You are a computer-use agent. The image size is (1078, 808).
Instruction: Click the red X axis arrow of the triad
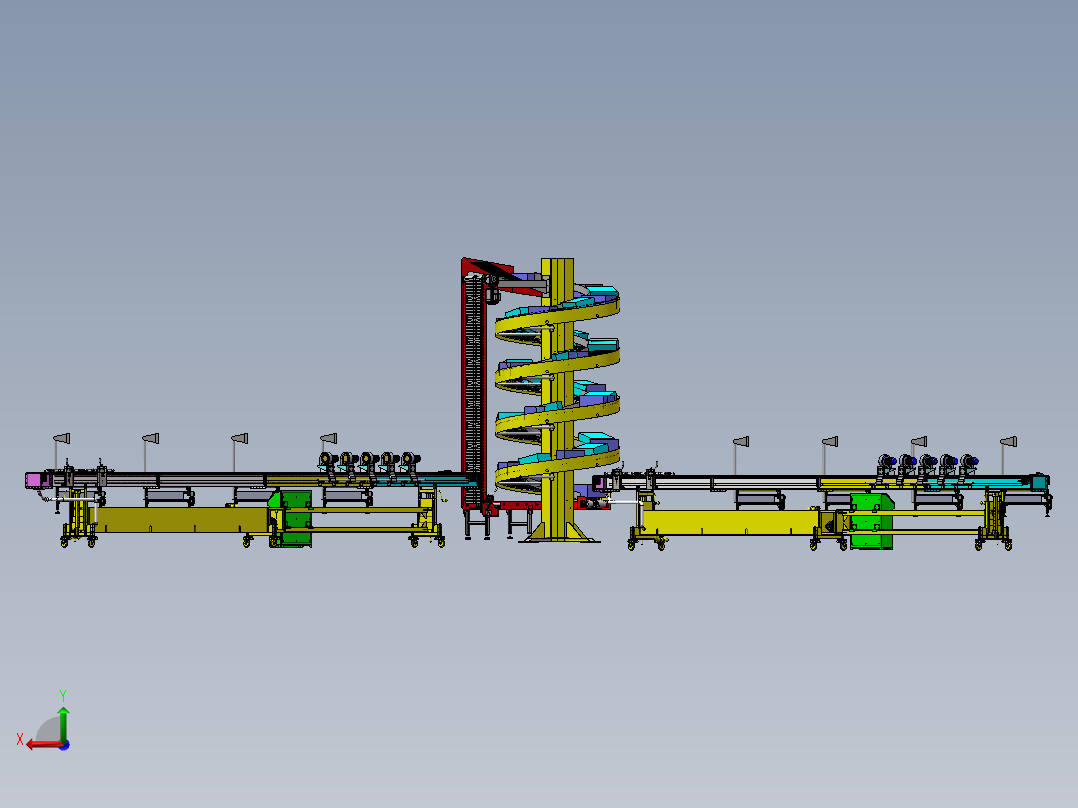point(45,745)
